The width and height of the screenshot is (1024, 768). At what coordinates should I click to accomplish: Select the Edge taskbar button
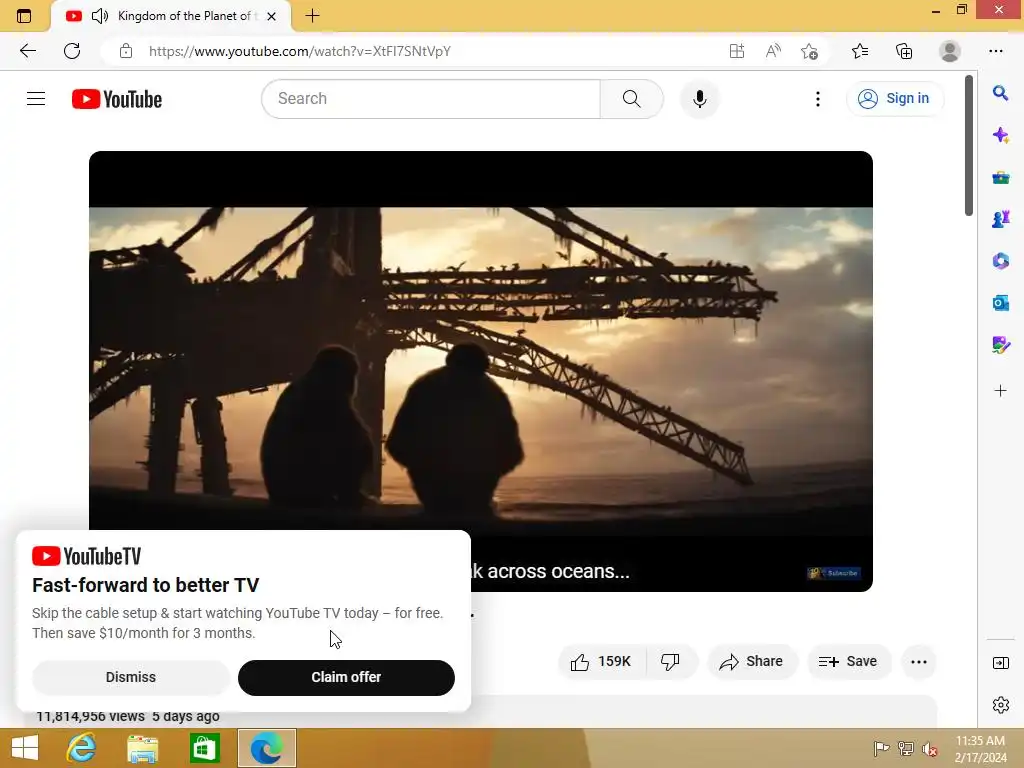(x=266, y=748)
